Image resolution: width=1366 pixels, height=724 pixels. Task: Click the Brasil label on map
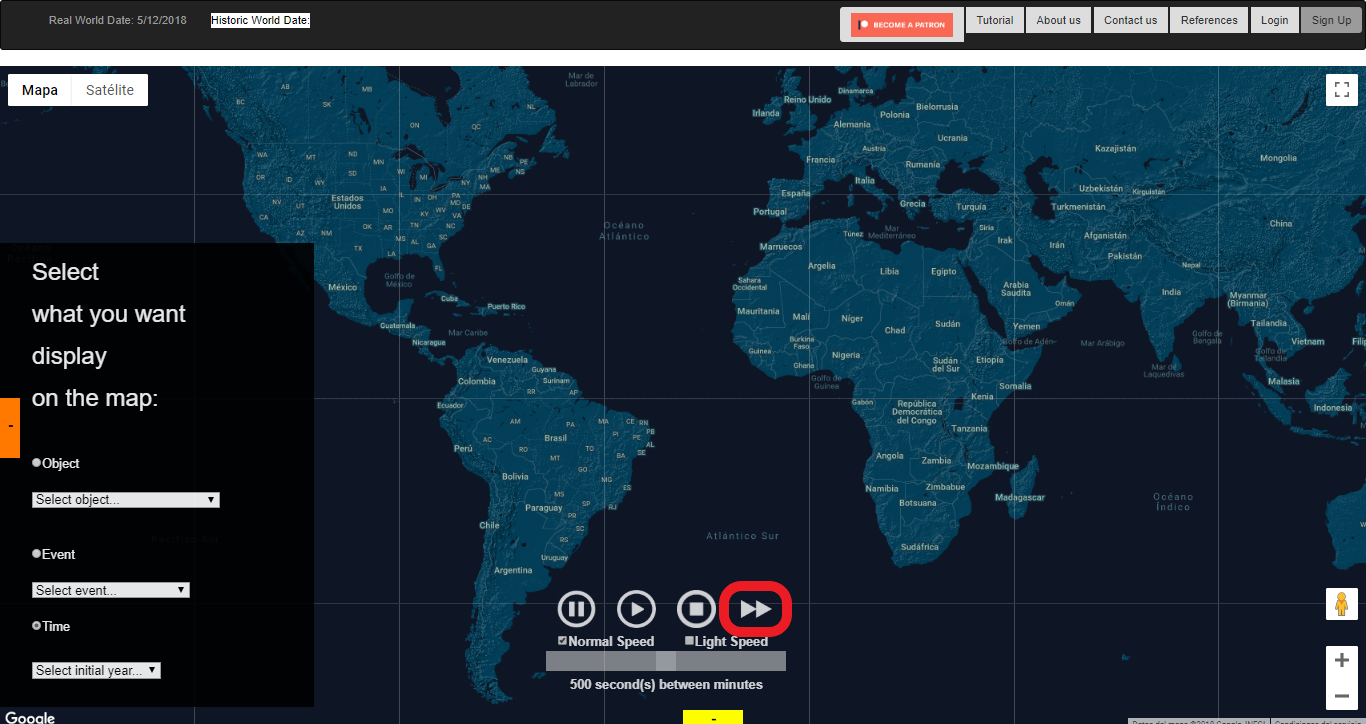click(x=555, y=438)
